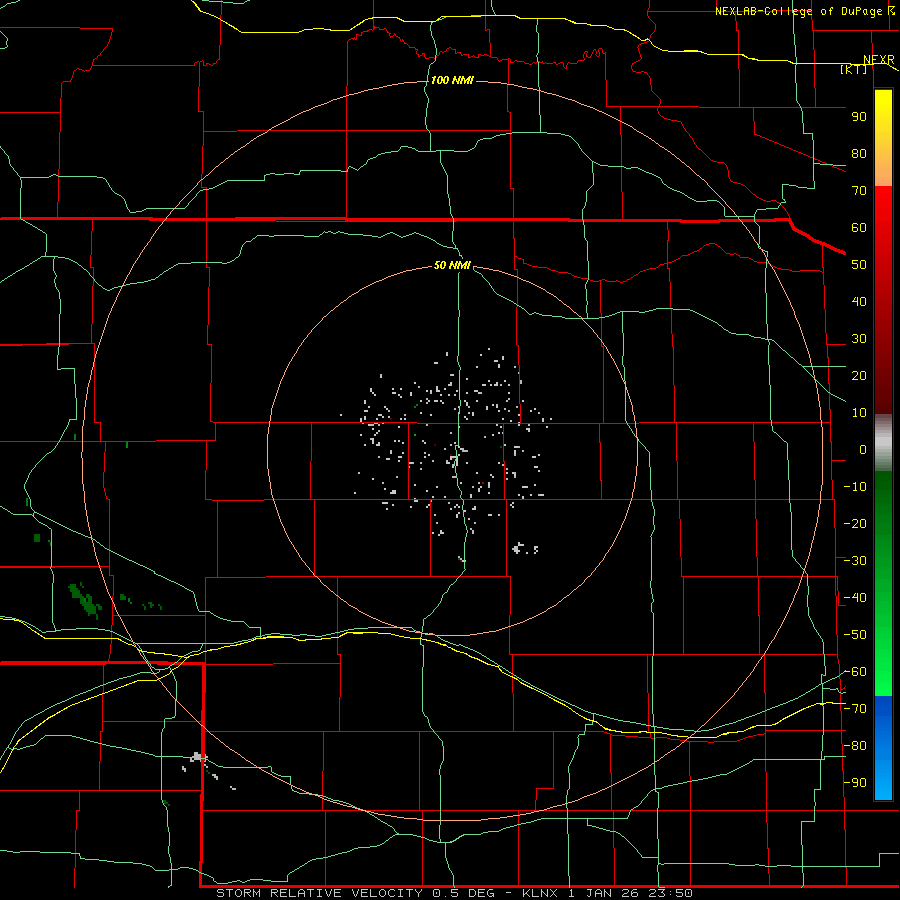
Task: Select the gray zero-velocity segment of color bar
Action: (883, 443)
